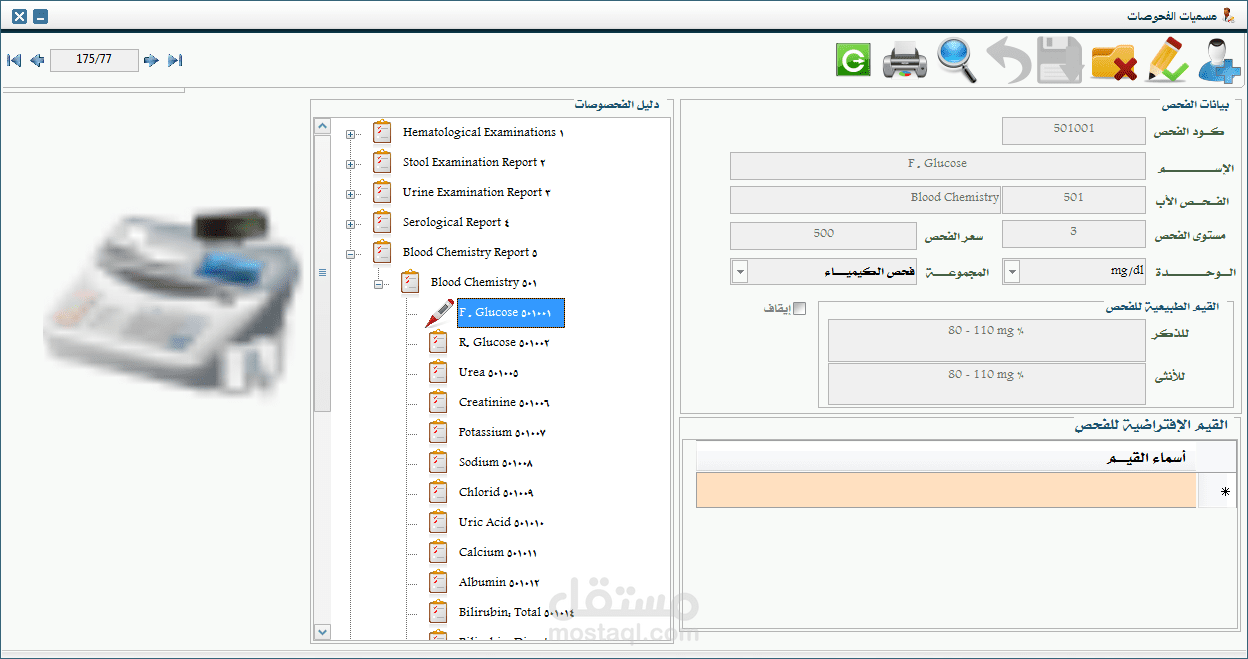
Task: Click the undo arrow toolbar icon
Action: pos(1009,60)
